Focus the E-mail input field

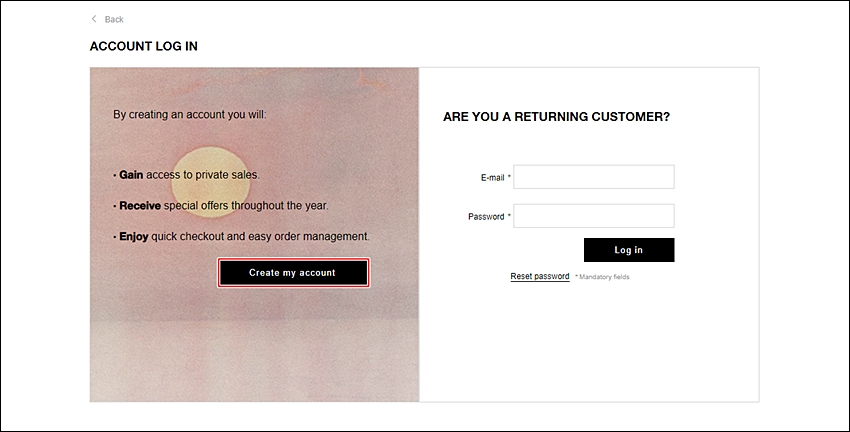pyautogui.click(x=594, y=177)
